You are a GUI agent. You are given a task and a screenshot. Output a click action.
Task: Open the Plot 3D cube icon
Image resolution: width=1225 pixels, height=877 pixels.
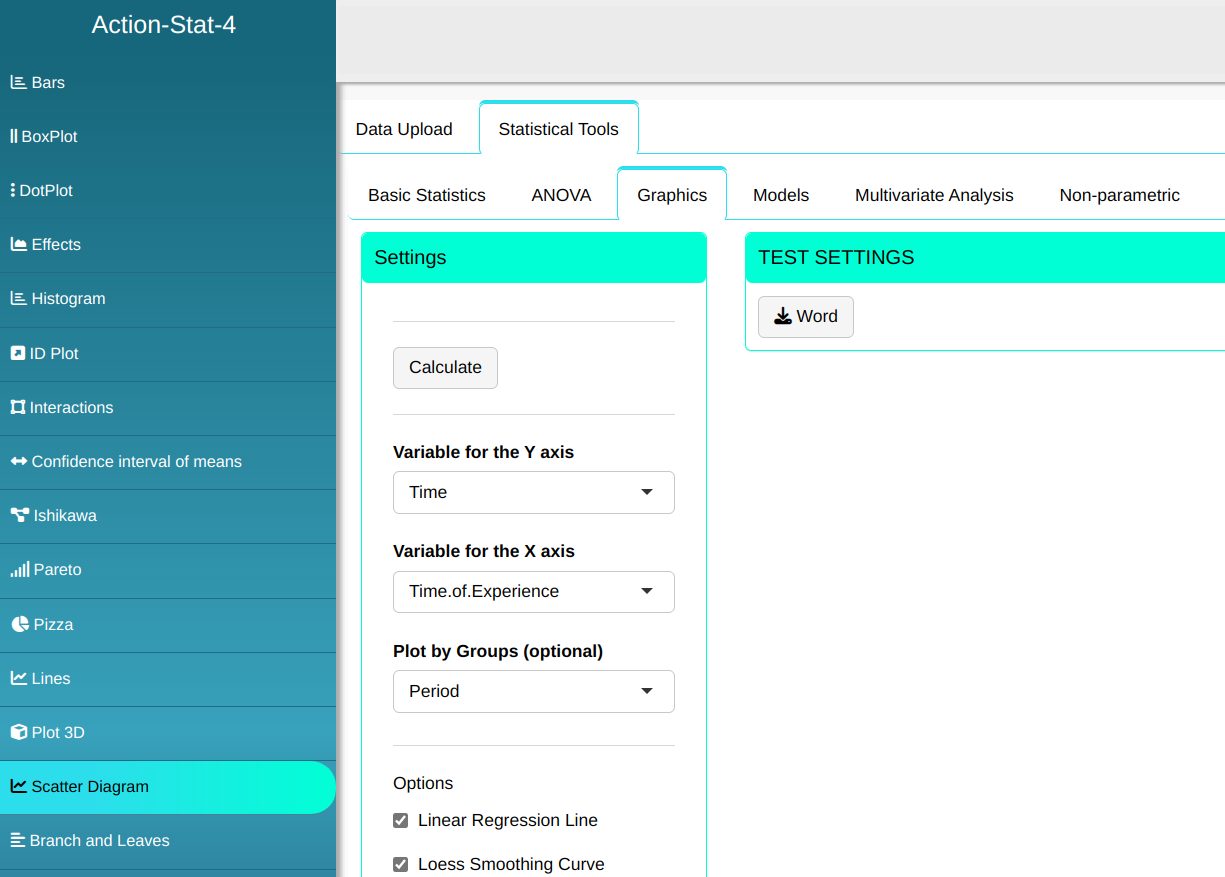[18, 733]
